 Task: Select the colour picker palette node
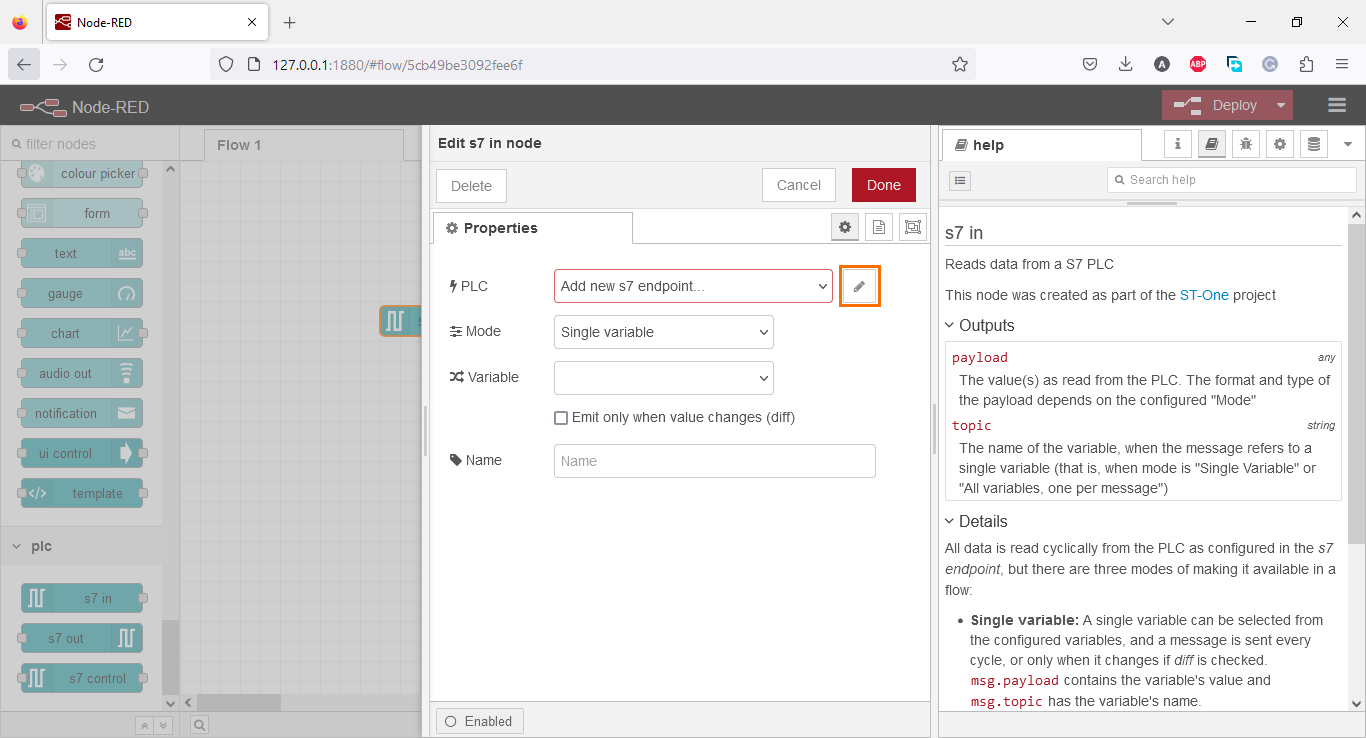point(82,173)
